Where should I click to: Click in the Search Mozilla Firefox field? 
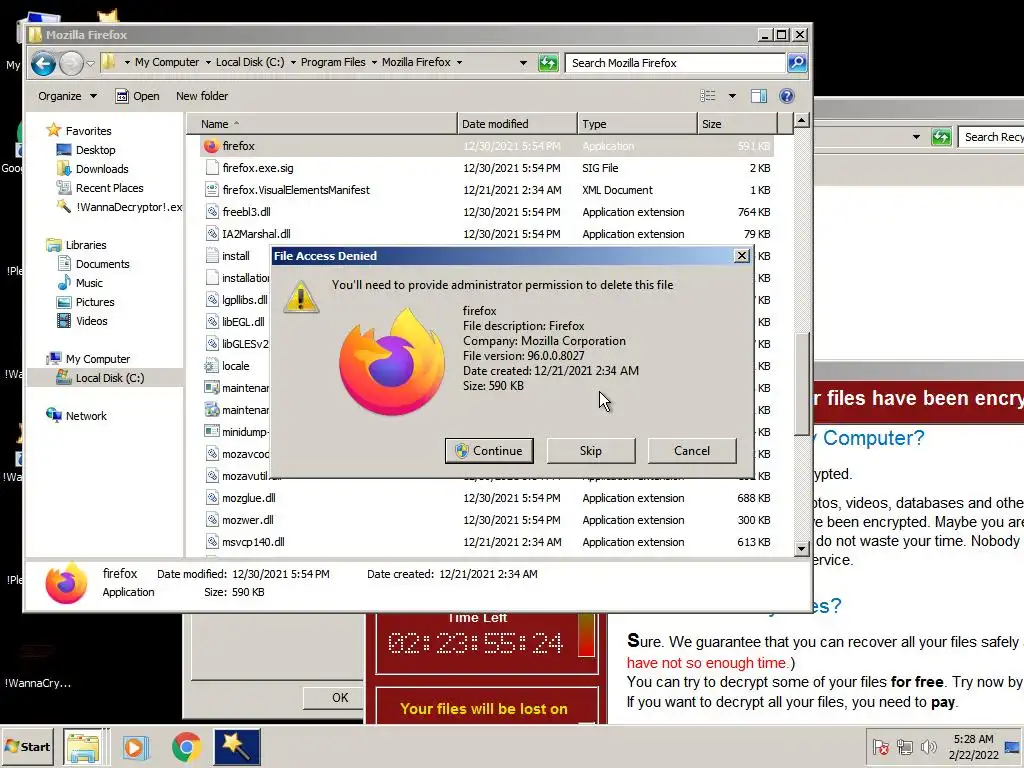675,63
